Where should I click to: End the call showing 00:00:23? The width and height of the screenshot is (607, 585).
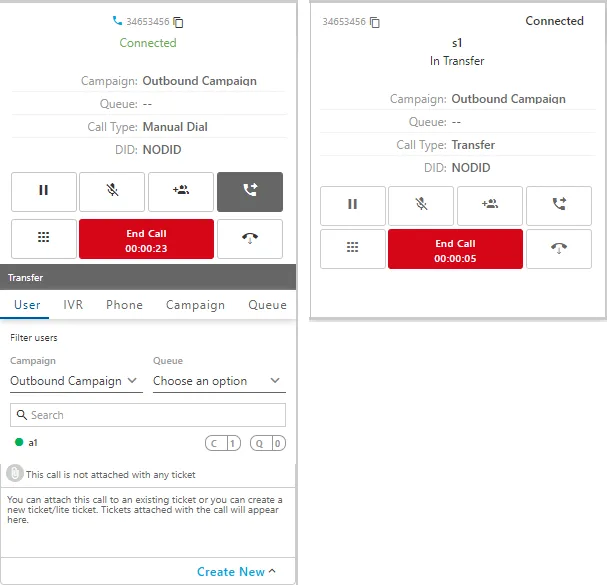pos(146,239)
